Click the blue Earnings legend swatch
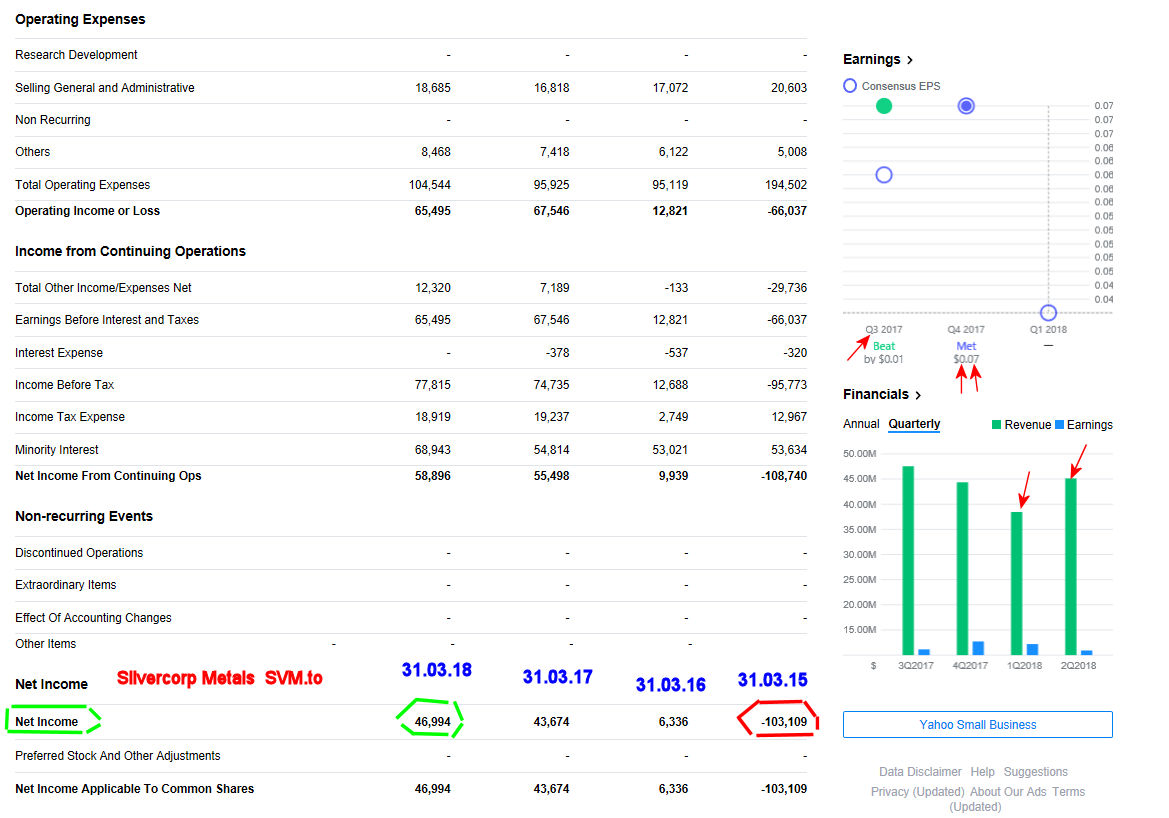The width and height of the screenshot is (1169, 818). point(1060,425)
